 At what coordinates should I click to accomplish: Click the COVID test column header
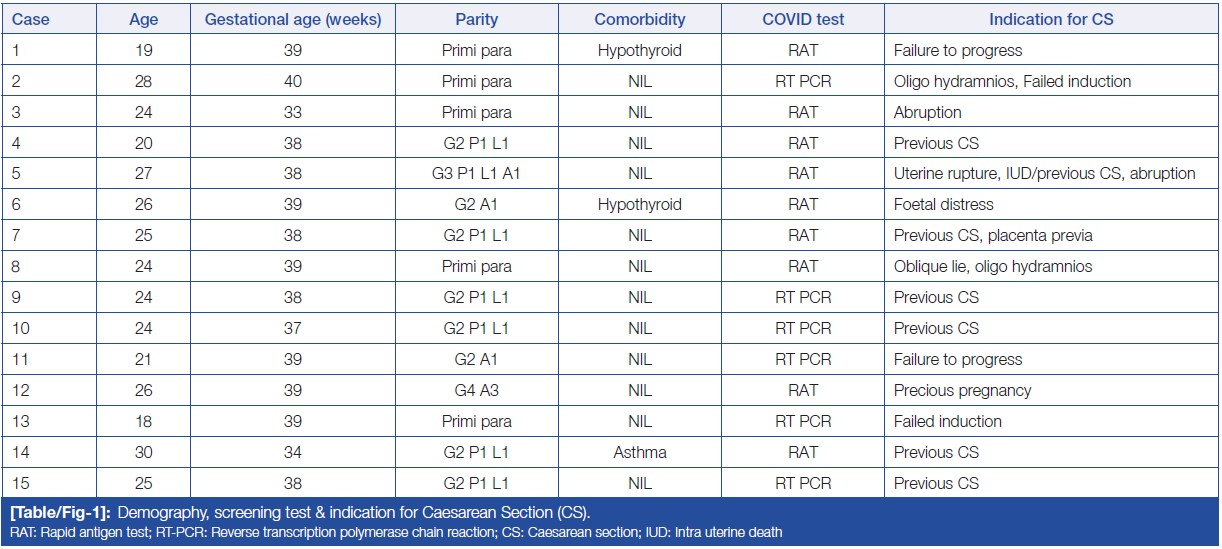click(x=802, y=19)
